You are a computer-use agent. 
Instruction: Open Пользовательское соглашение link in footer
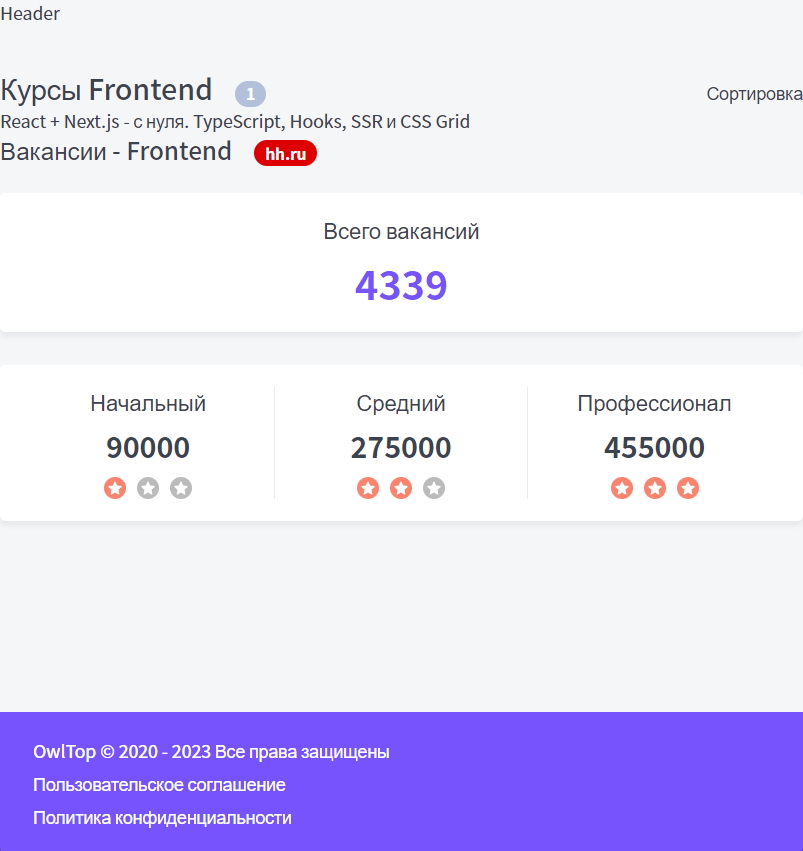159,785
